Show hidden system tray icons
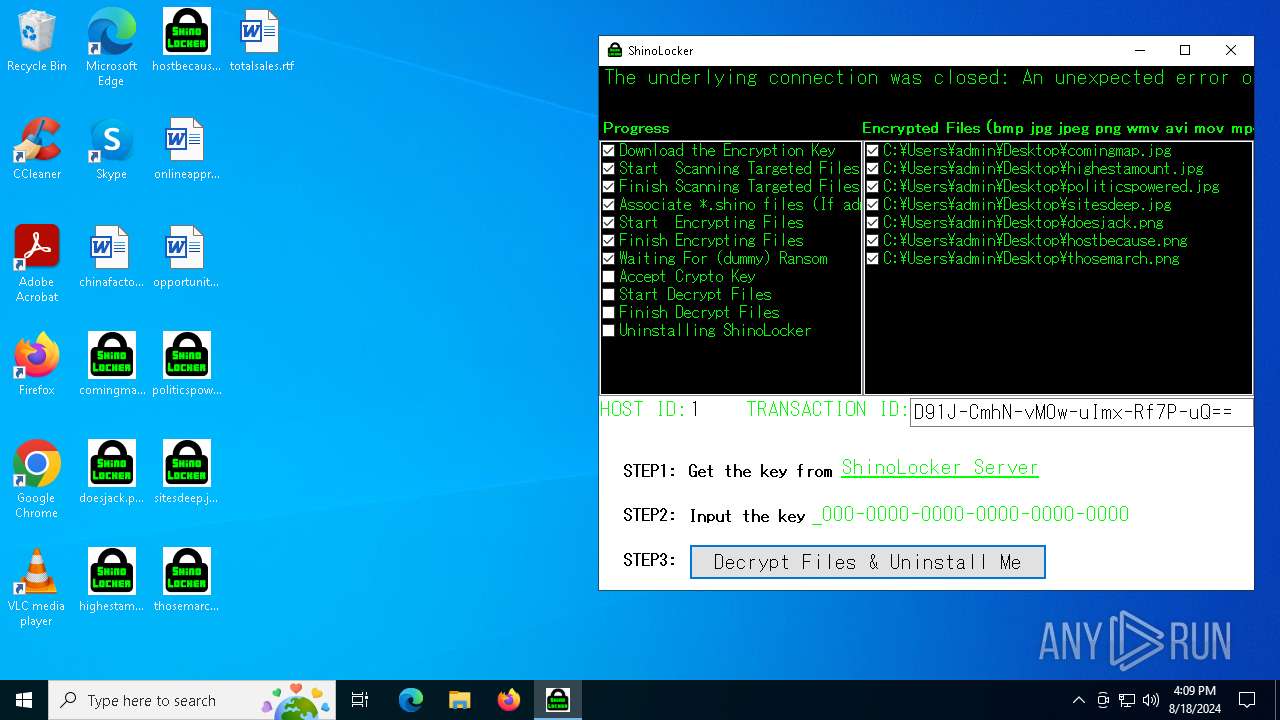This screenshot has height=720, width=1280. coord(1078,700)
